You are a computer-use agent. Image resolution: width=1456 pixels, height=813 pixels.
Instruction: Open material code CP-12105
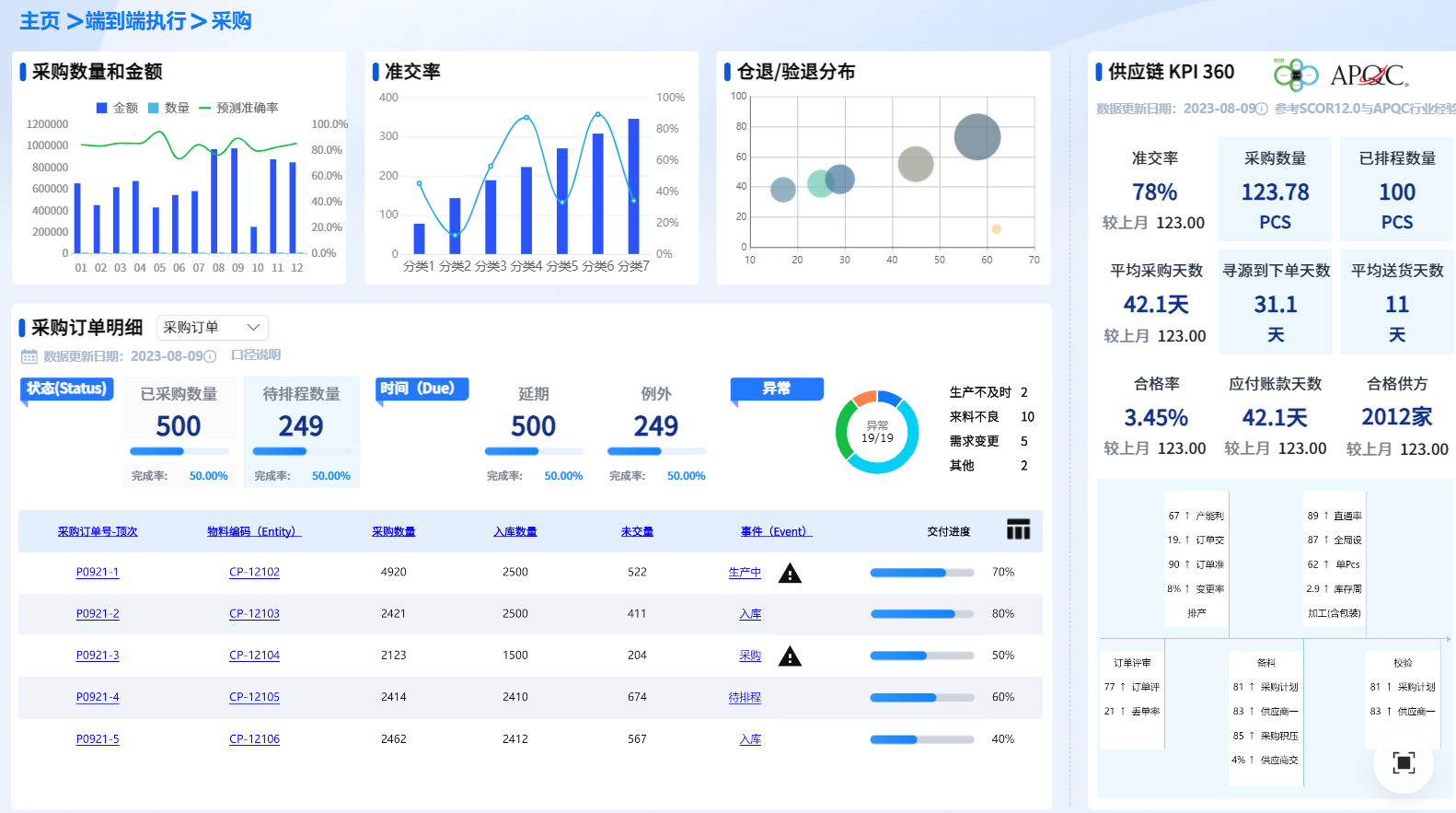click(x=254, y=697)
